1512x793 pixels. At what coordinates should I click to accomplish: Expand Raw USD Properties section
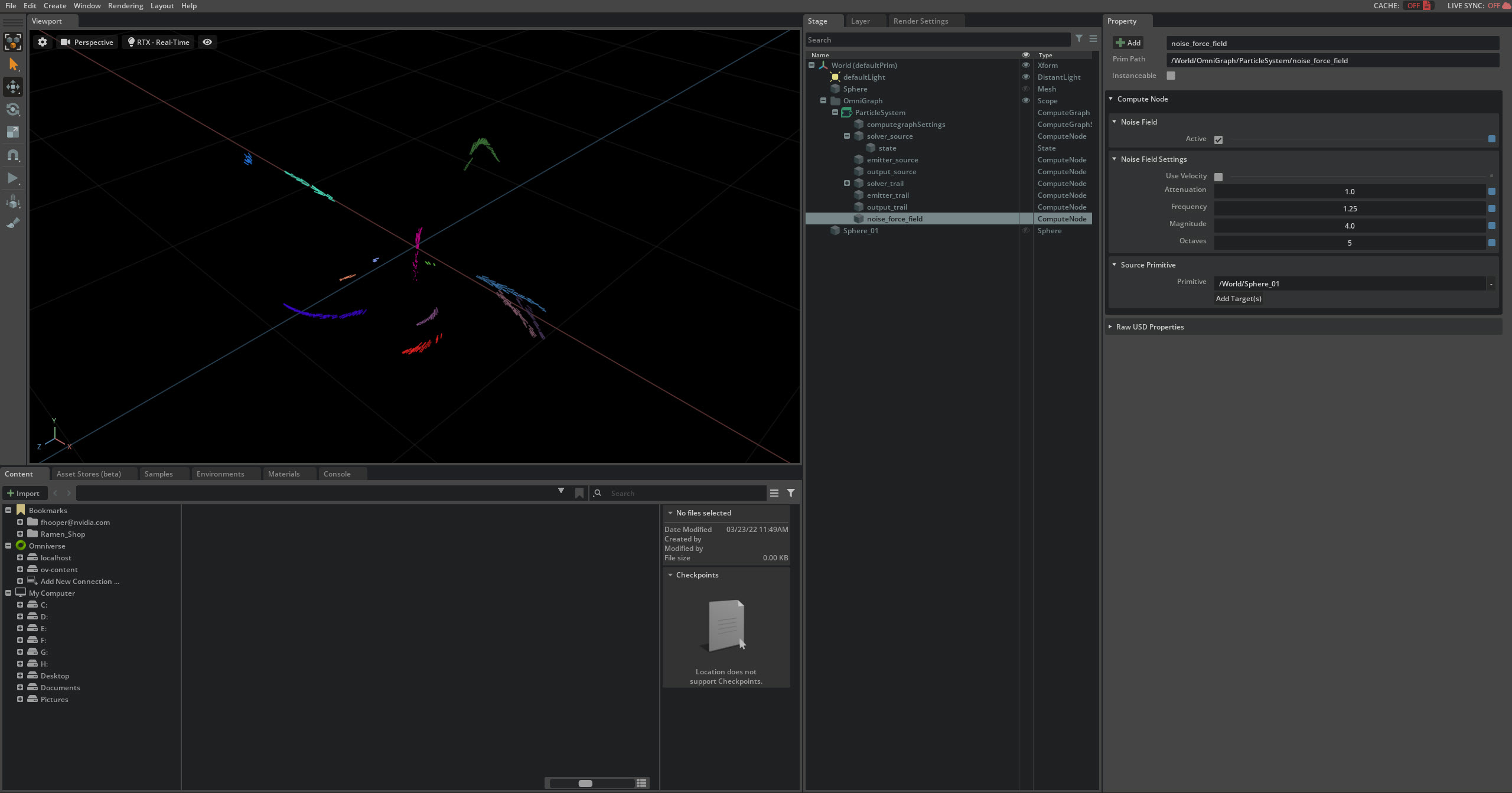coord(1110,327)
